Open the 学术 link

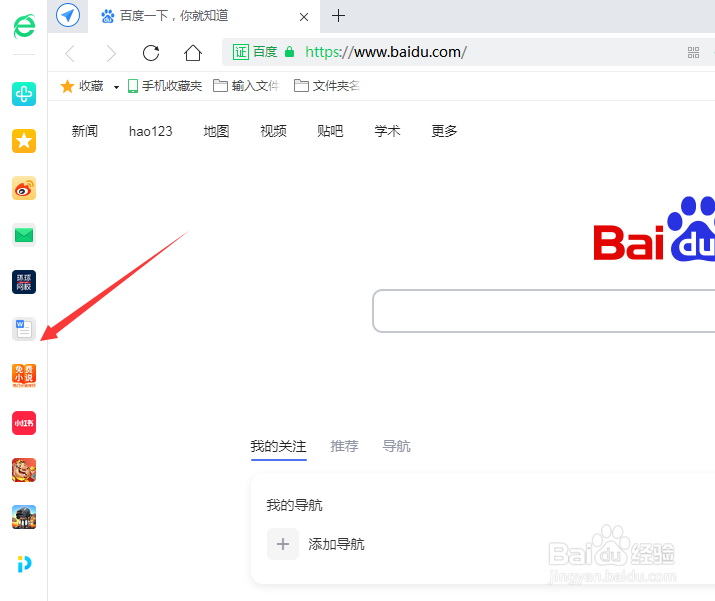point(387,131)
